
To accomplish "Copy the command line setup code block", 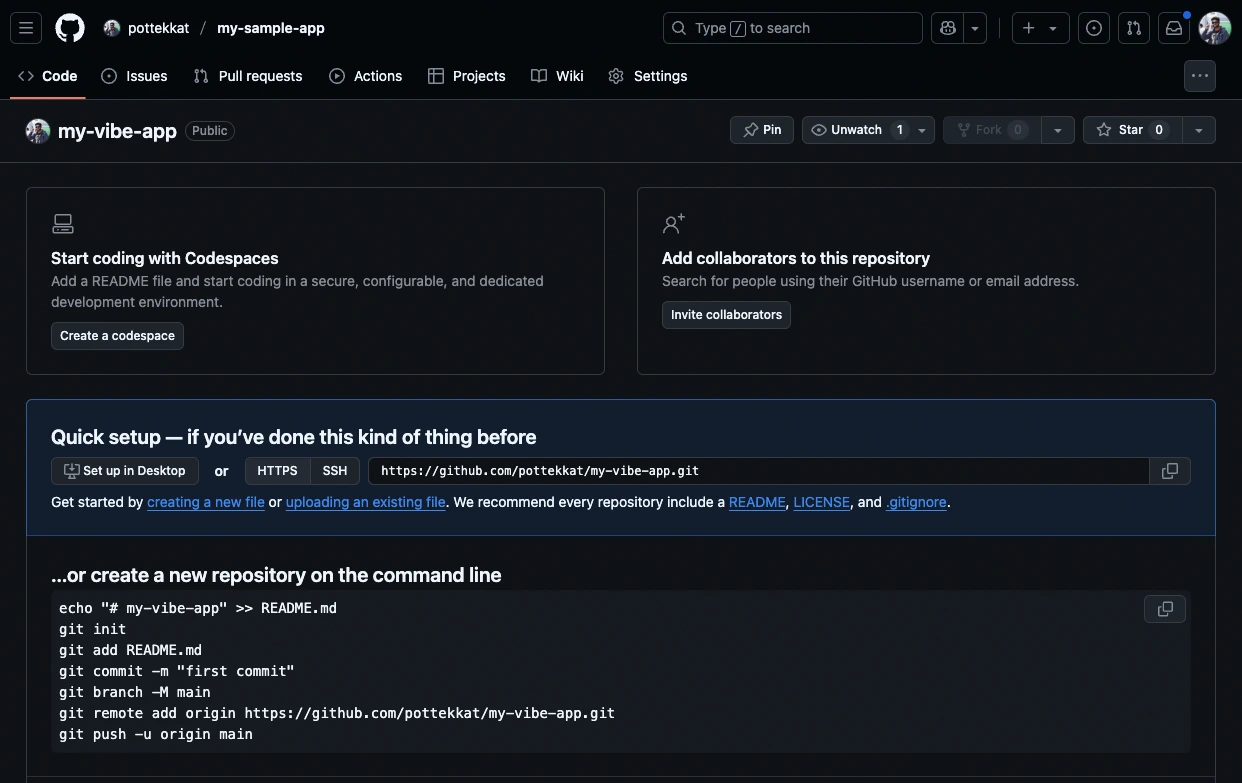I will 1165,609.
